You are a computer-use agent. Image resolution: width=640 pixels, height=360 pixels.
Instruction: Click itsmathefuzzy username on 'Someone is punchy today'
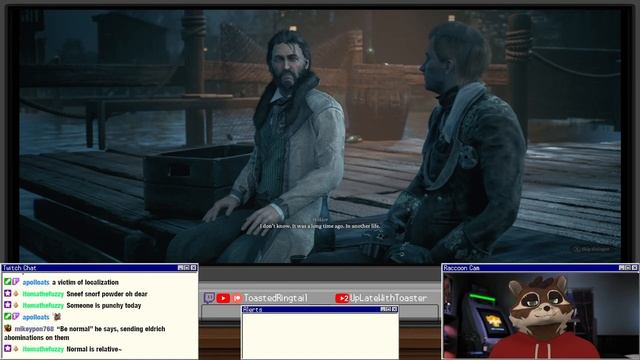coord(43,305)
